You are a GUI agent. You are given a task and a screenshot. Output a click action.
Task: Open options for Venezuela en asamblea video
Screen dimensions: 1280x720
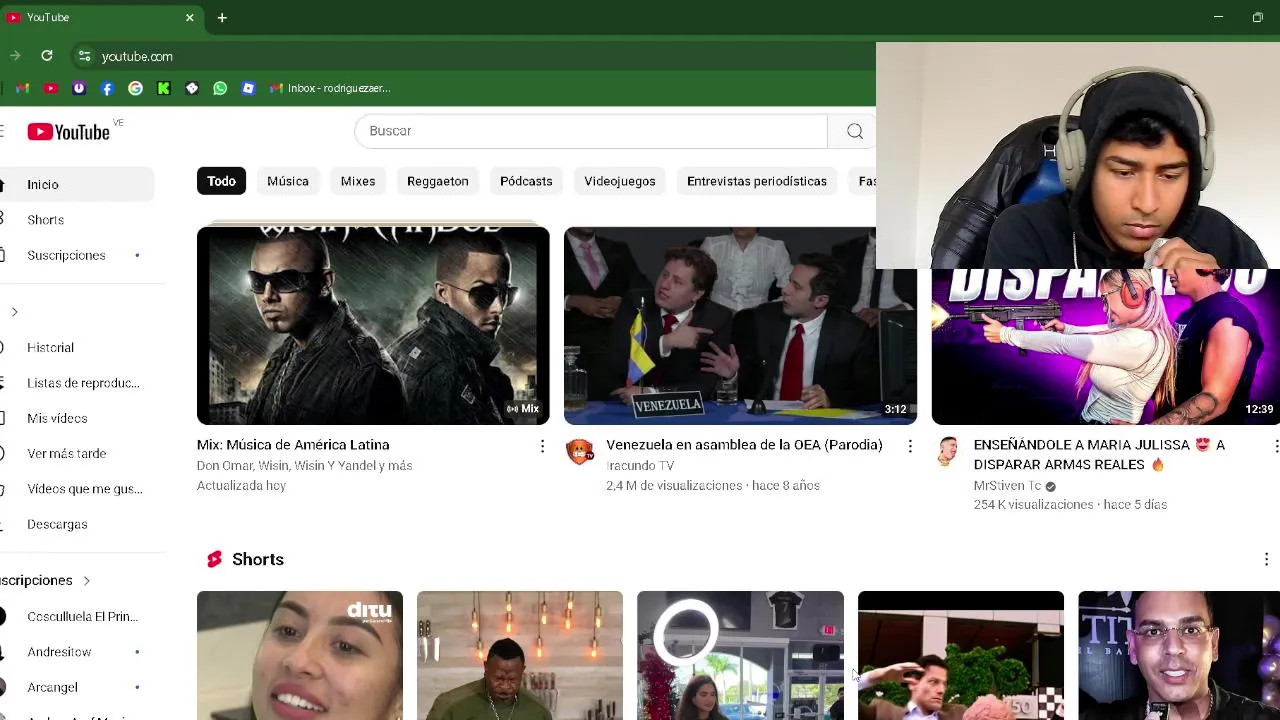pos(909,446)
